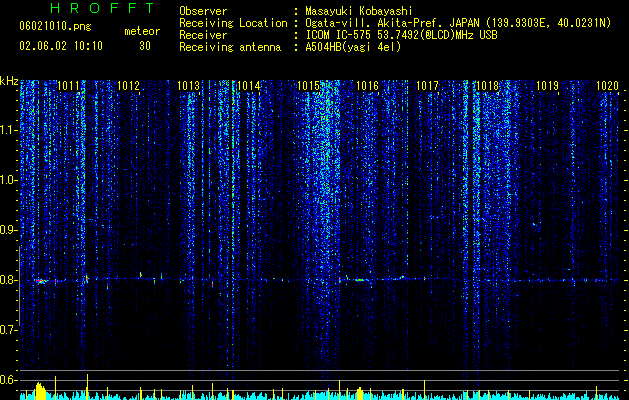
Task: Click the 1018 time marker
Action: tap(487, 85)
